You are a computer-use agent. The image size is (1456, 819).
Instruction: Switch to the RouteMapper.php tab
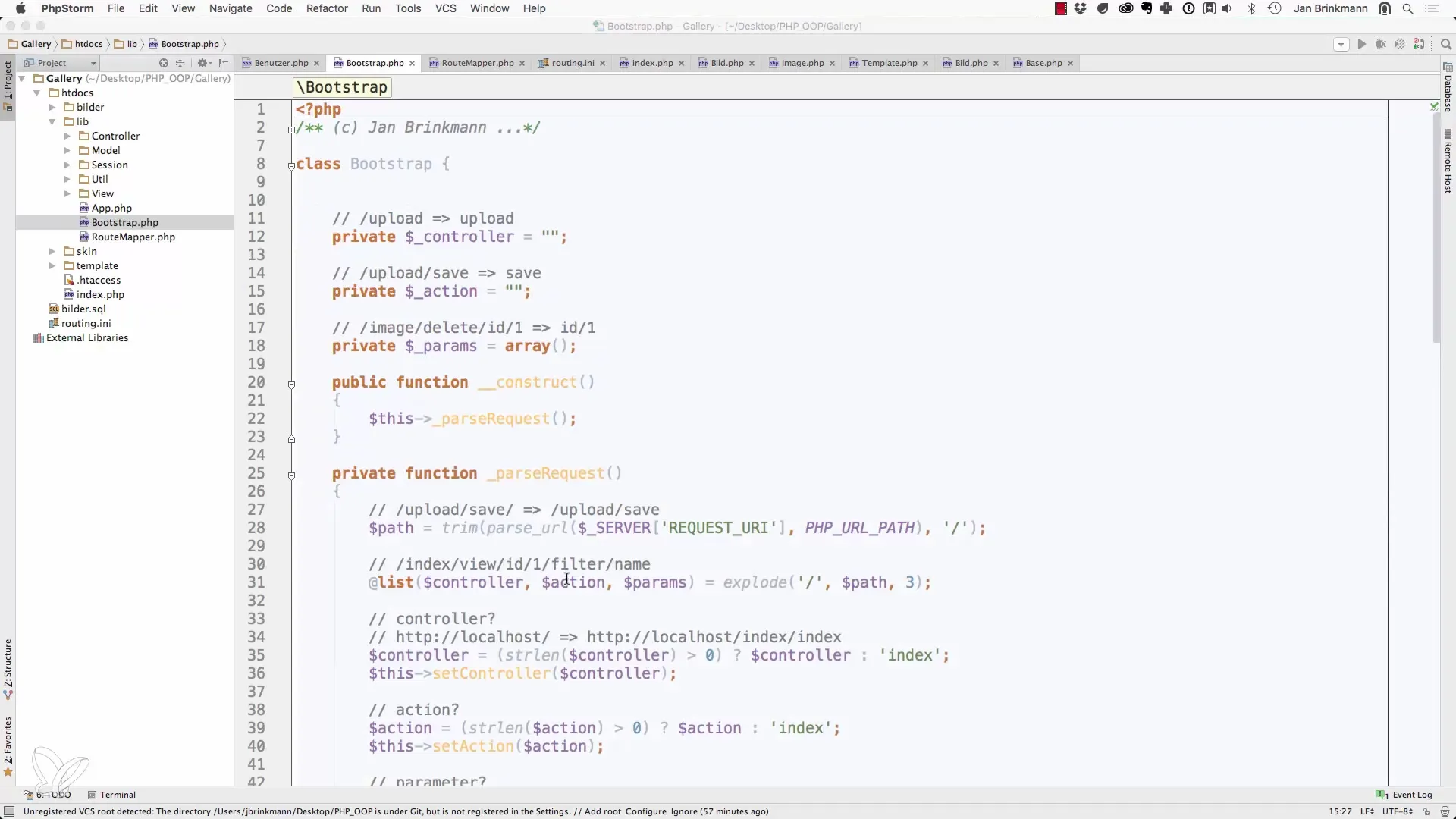[477, 63]
